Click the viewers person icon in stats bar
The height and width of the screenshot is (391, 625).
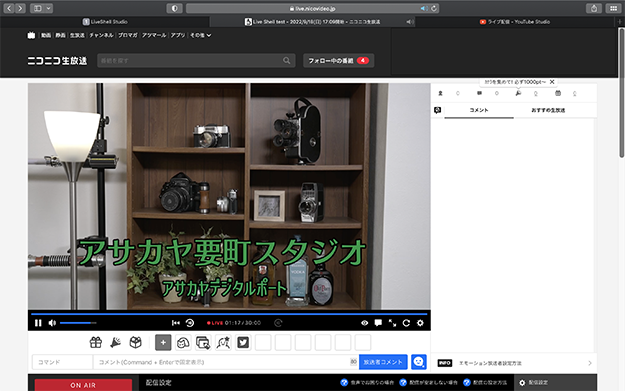[440, 93]
